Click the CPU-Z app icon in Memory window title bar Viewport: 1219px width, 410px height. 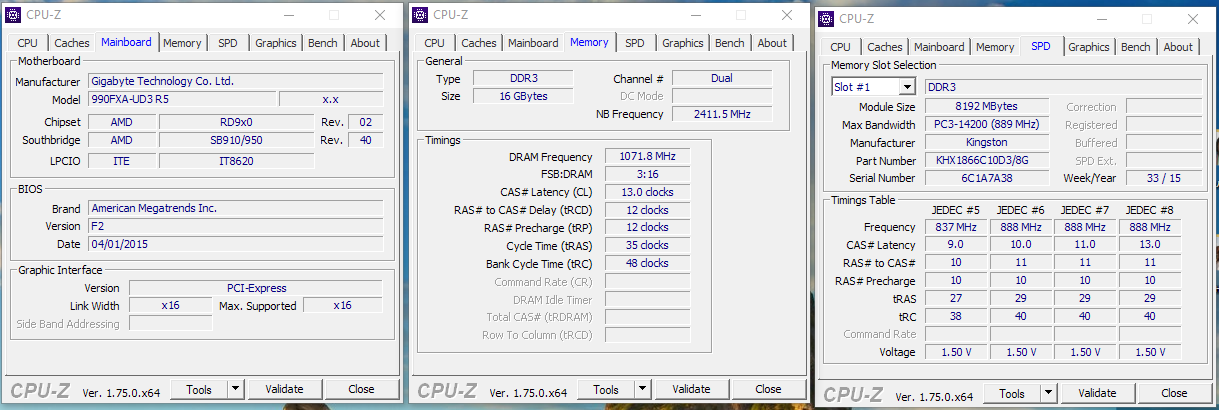click(420, 15)
